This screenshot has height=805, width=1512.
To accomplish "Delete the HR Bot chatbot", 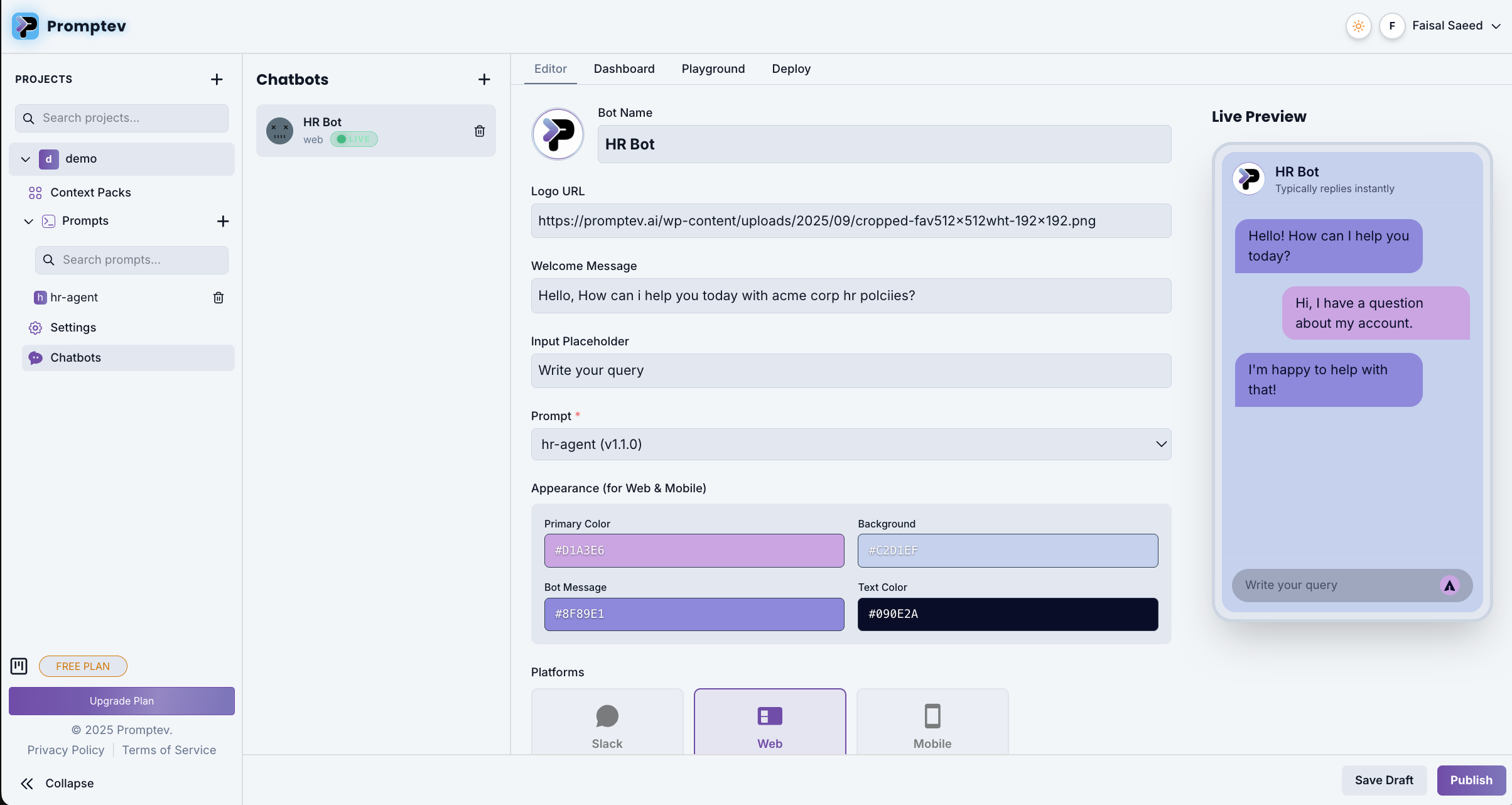I will coord(479,131).
